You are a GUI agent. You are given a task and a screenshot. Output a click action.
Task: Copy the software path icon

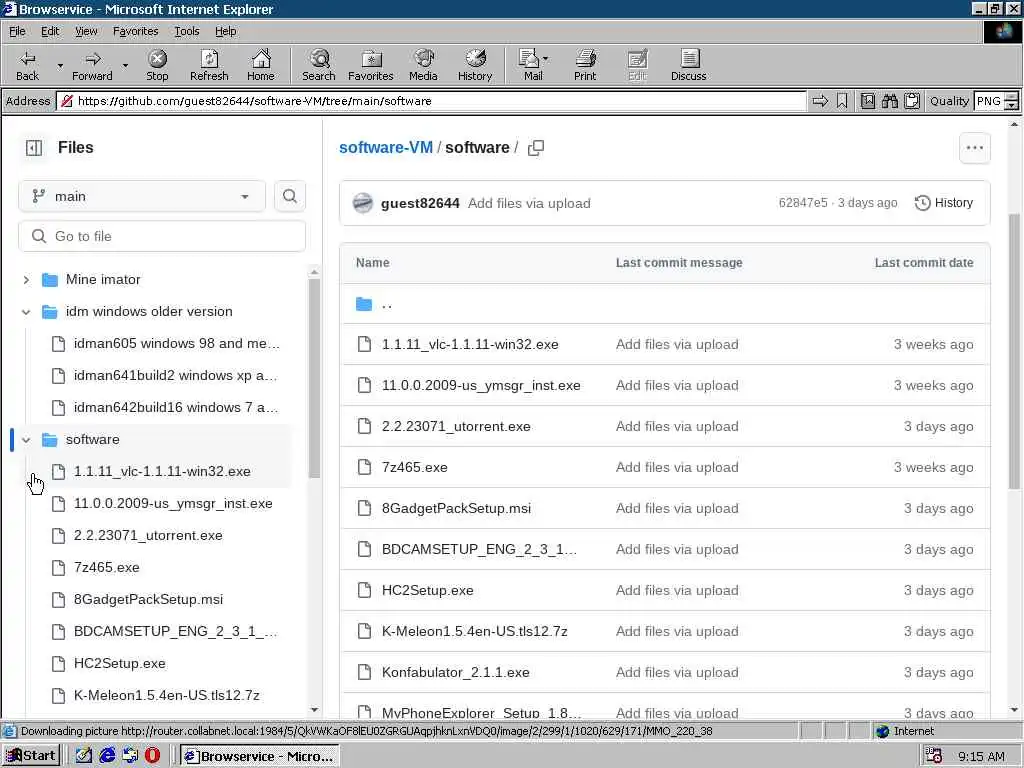[536, 148]
